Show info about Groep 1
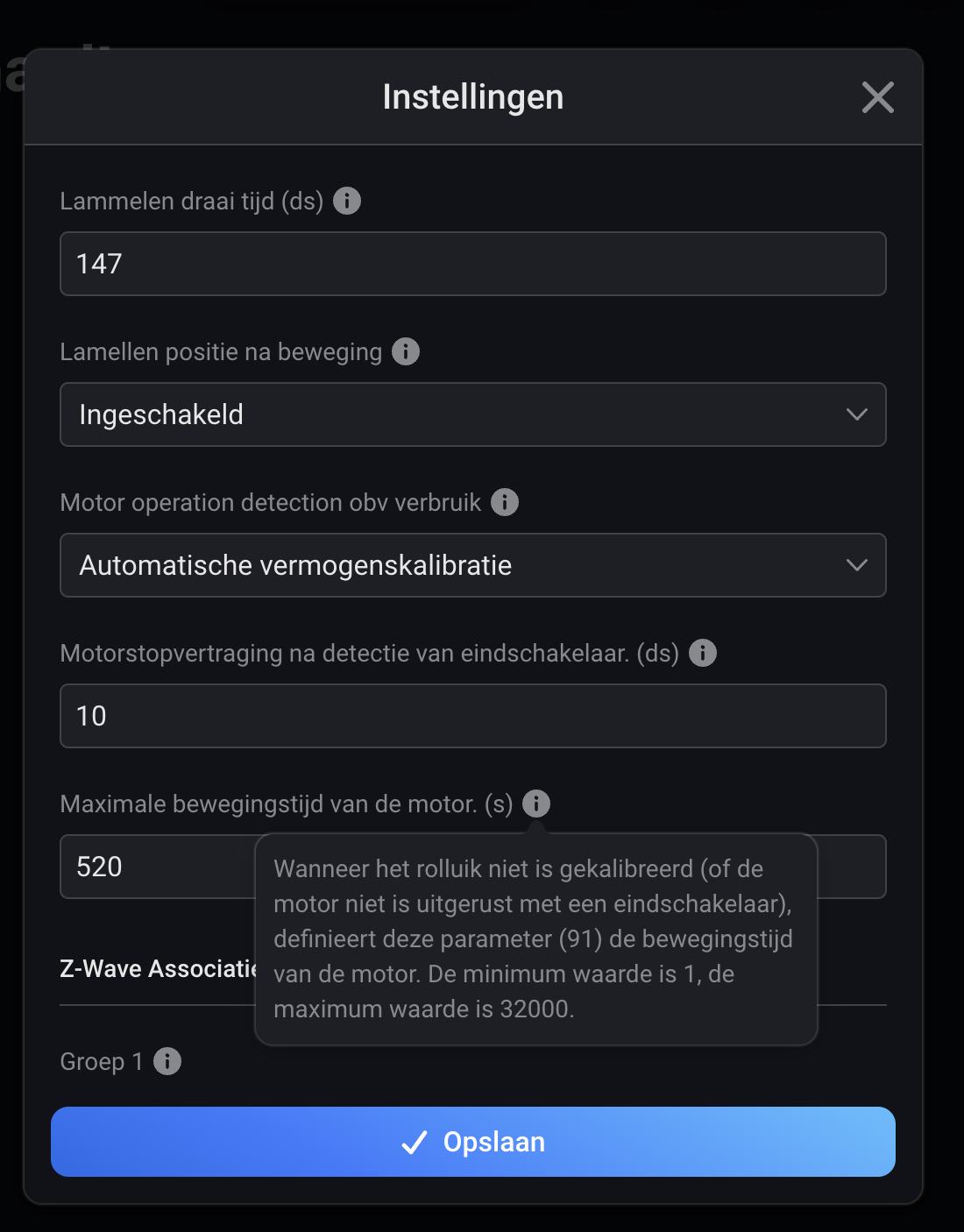Screen dimensions: 964x1232 tap(167, 1061)
